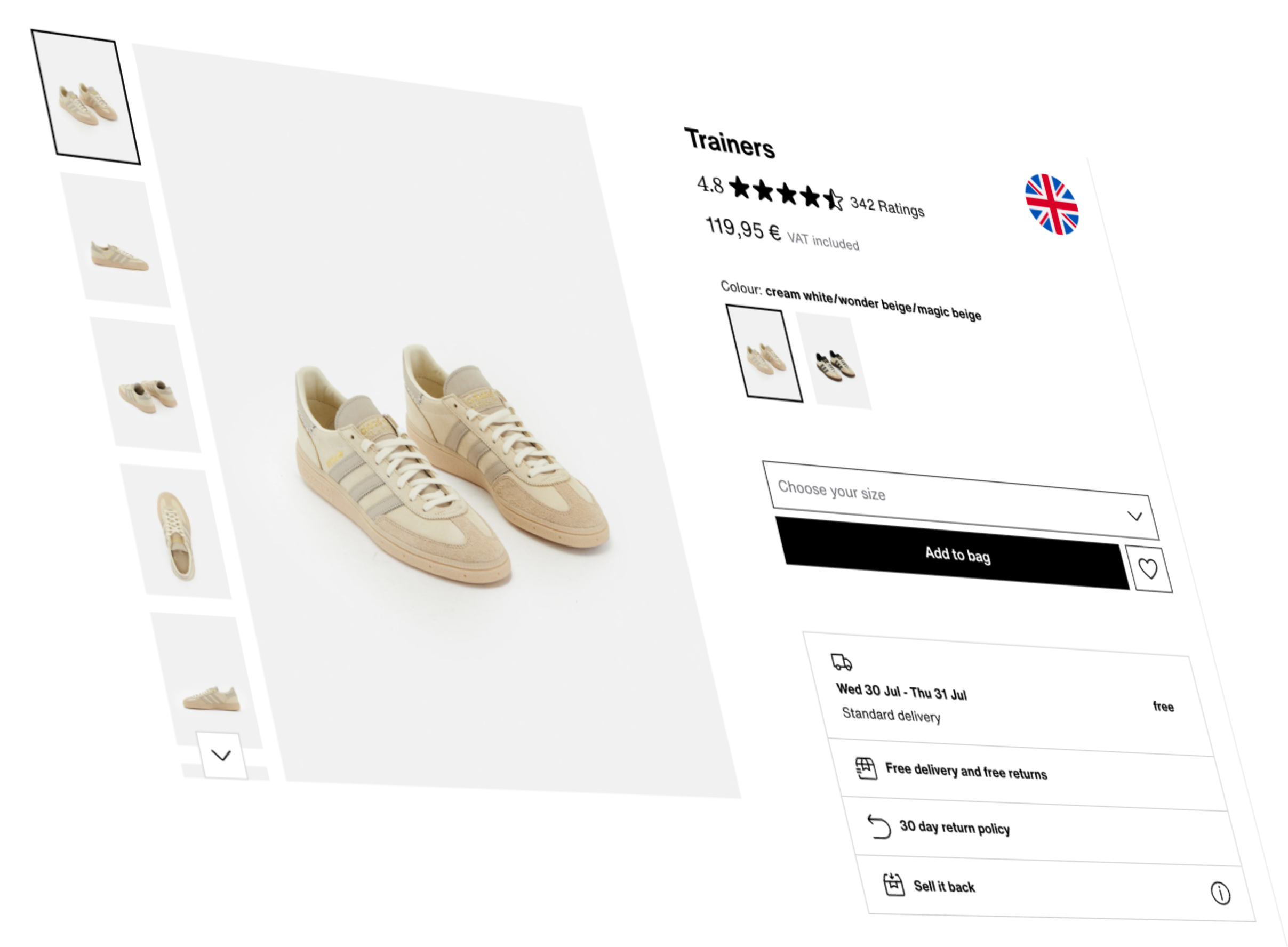
Task: Open the 342 Ratings link
Action: pos(887,206)
